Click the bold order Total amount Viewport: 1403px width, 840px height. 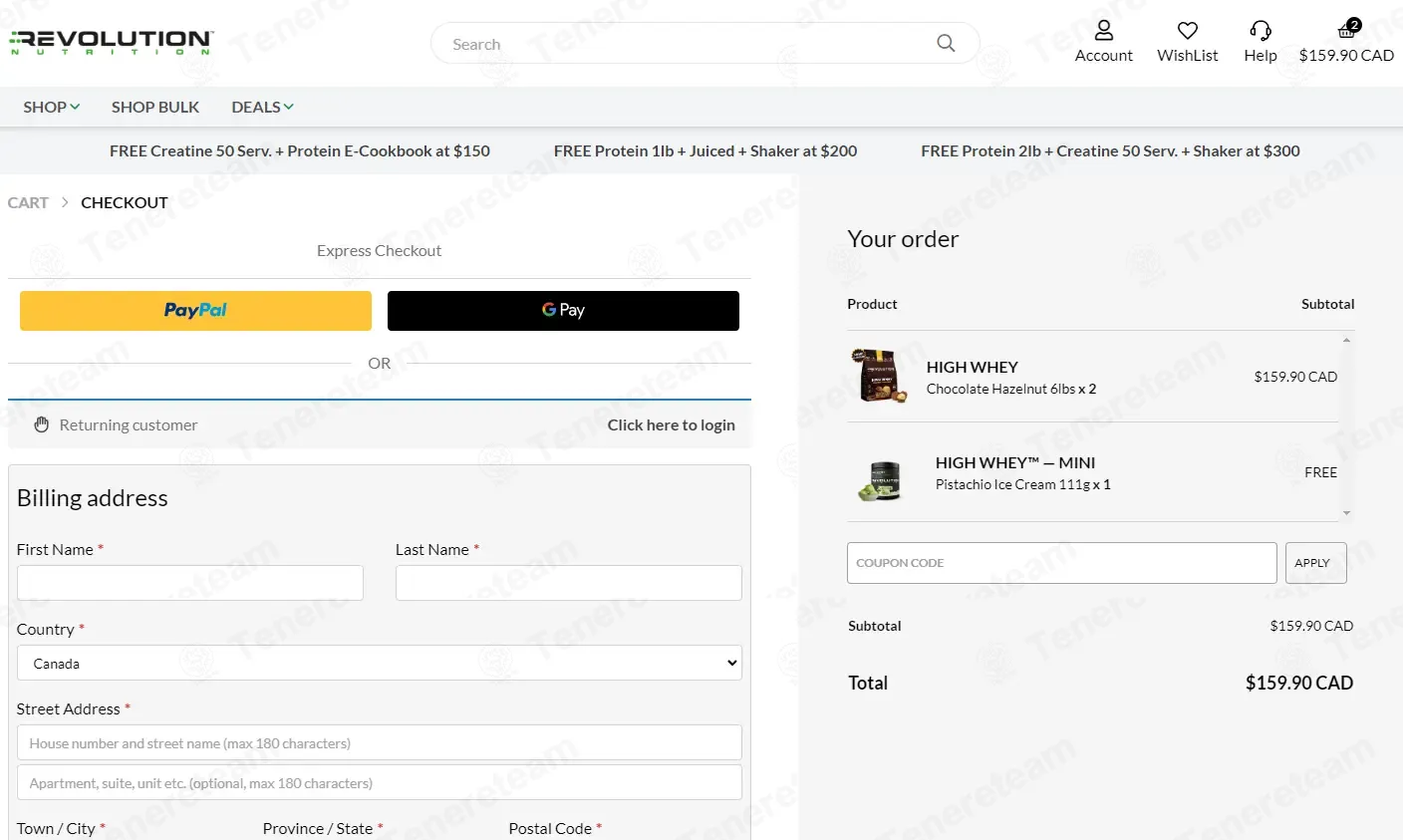pos(1299,683)
